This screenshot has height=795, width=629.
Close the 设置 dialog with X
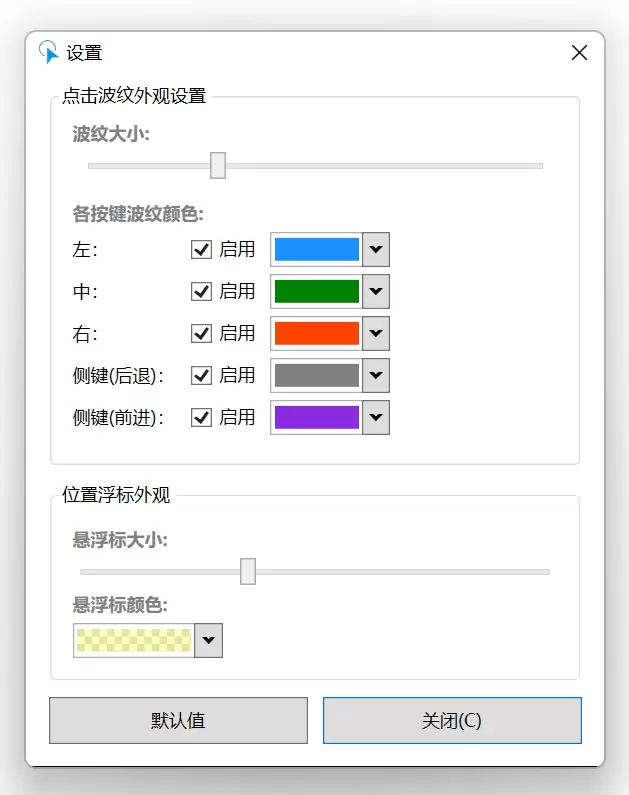tap(579, 52)
